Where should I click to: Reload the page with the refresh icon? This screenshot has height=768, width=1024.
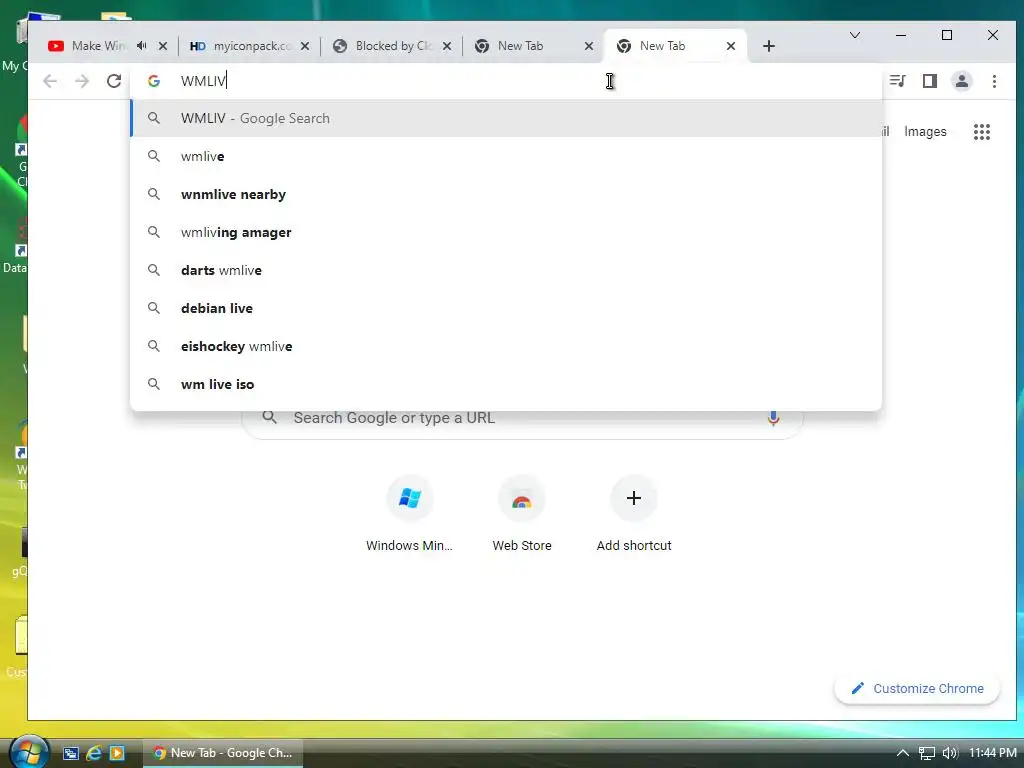coord(114,81)
